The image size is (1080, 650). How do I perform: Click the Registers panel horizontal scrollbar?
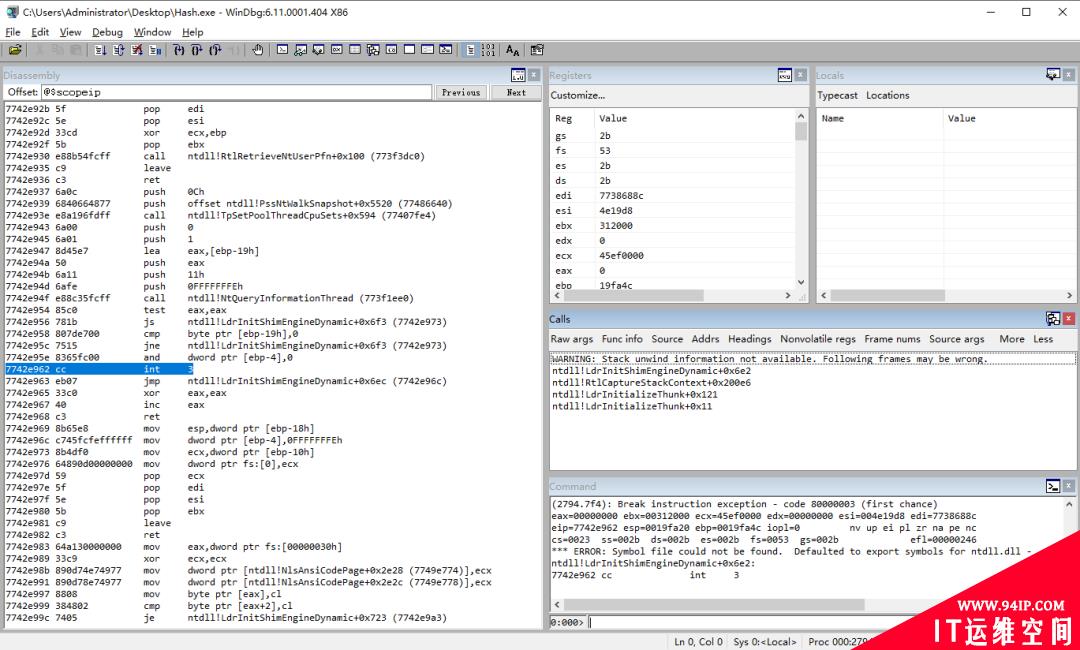(x=675, y=295)
